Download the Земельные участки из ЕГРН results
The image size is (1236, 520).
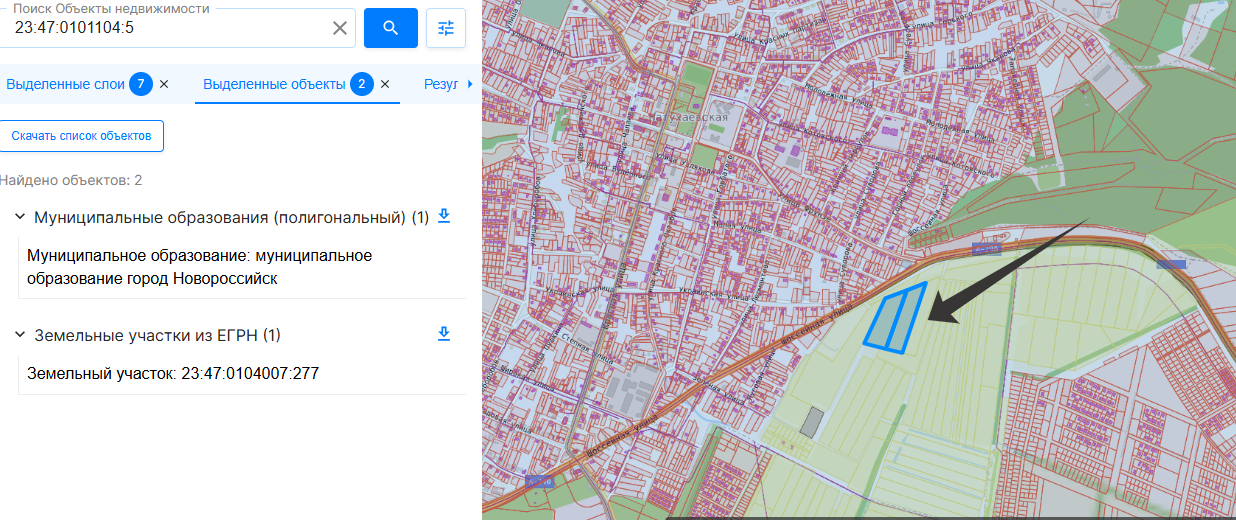(x=445, y=334)
